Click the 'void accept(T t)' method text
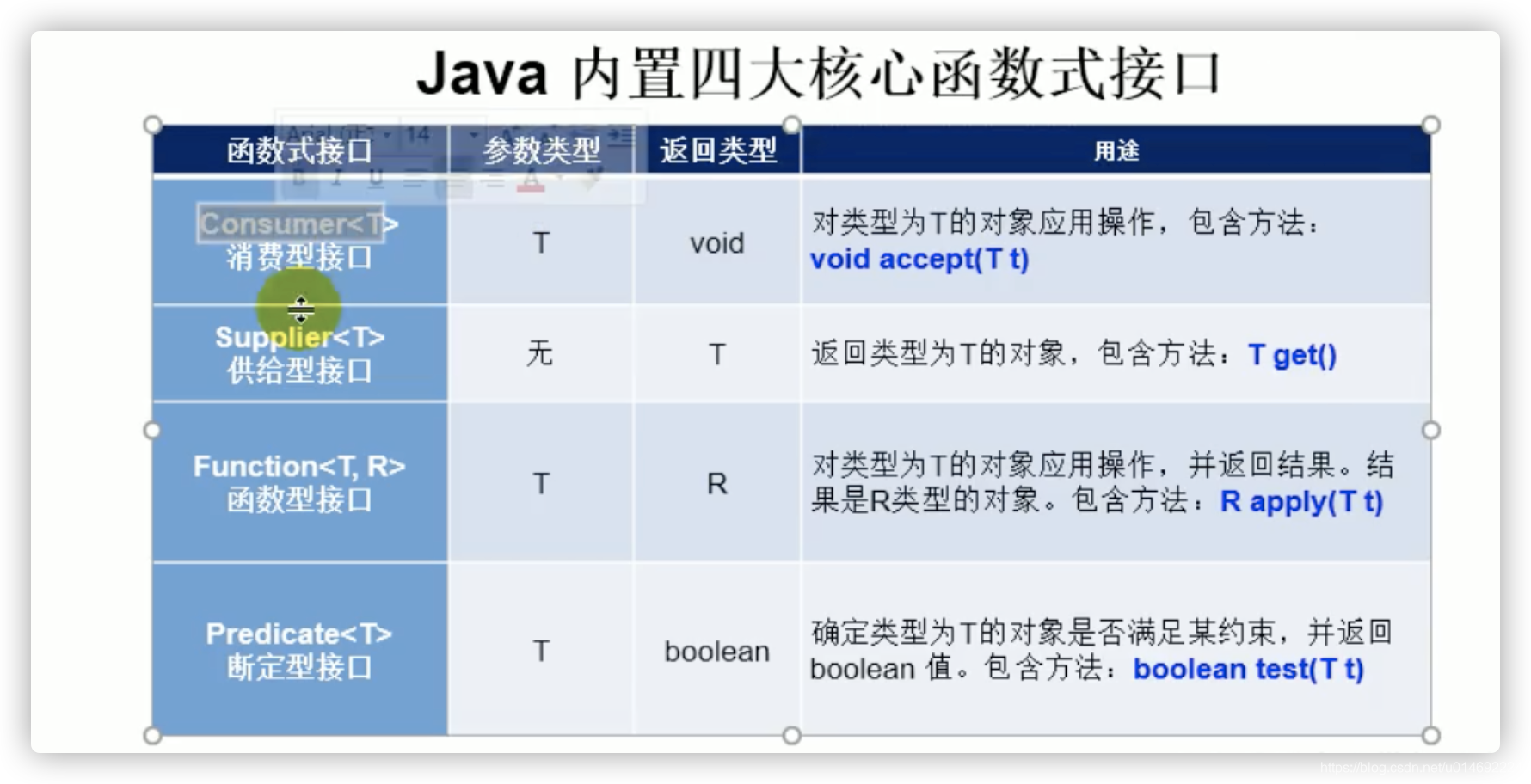The height and width of the screenshot is (784, 1531). pos(919,259)
